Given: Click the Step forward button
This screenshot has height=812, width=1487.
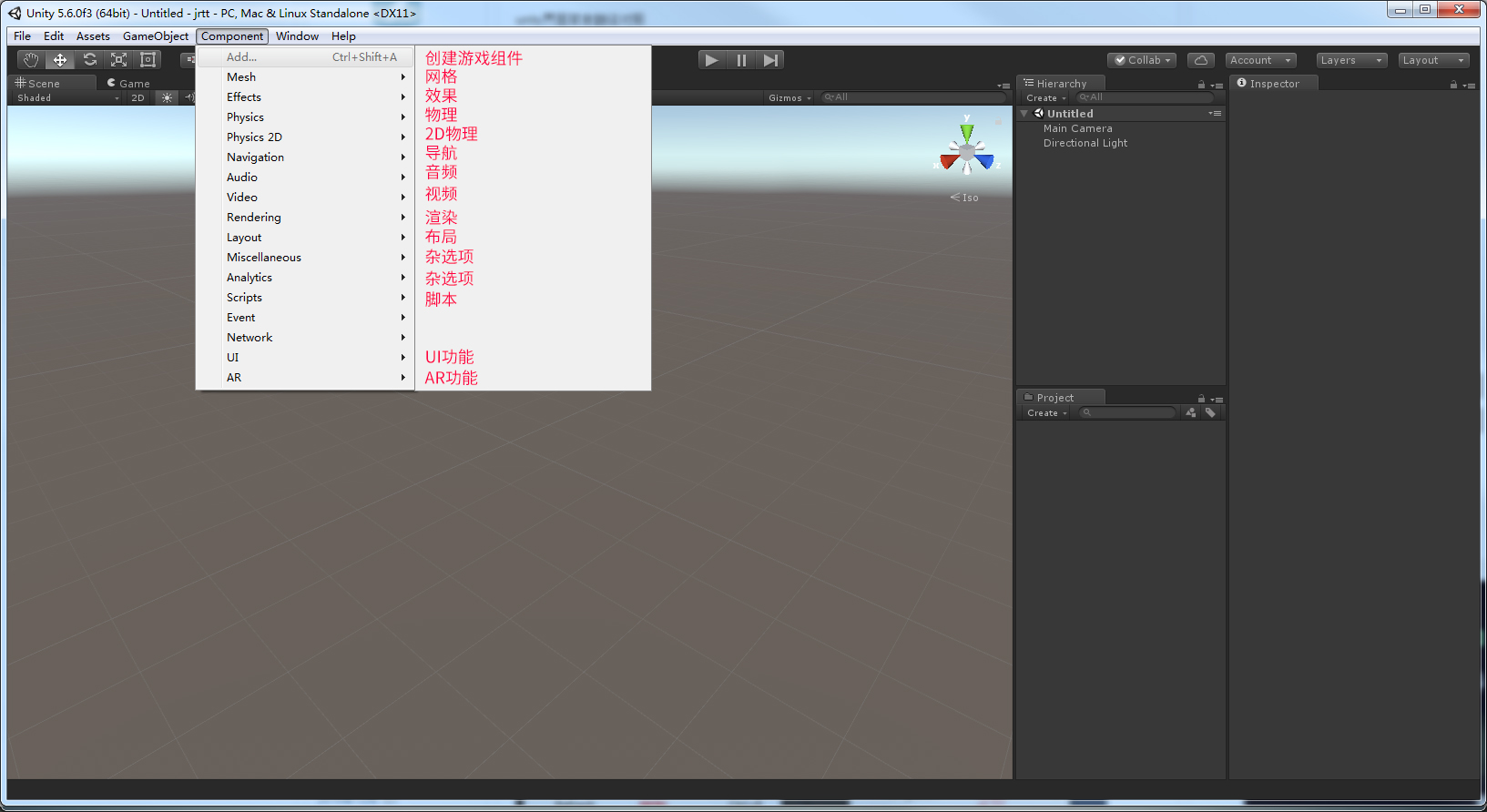Looking at the screenshot, I should click(x=770, y=60).
